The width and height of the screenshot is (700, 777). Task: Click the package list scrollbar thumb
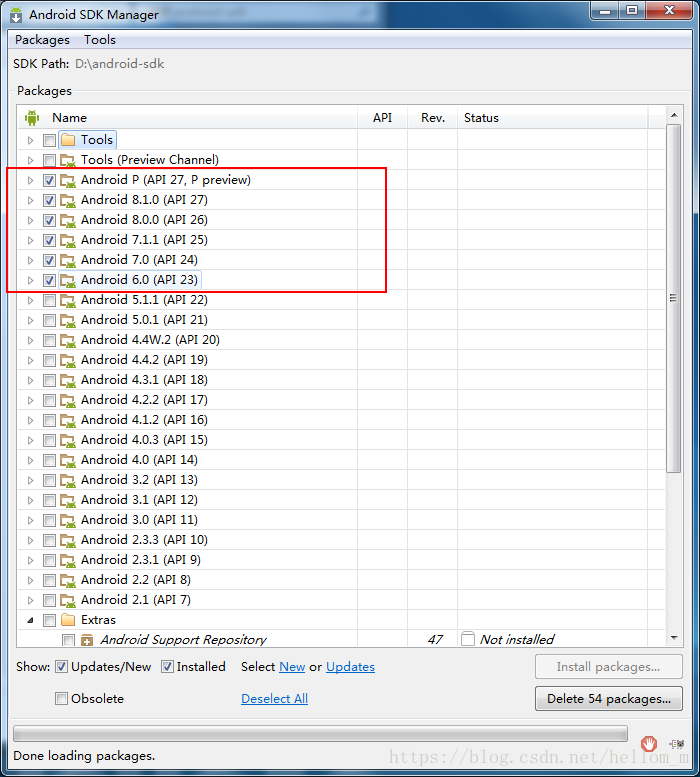(x=674, y=299)
